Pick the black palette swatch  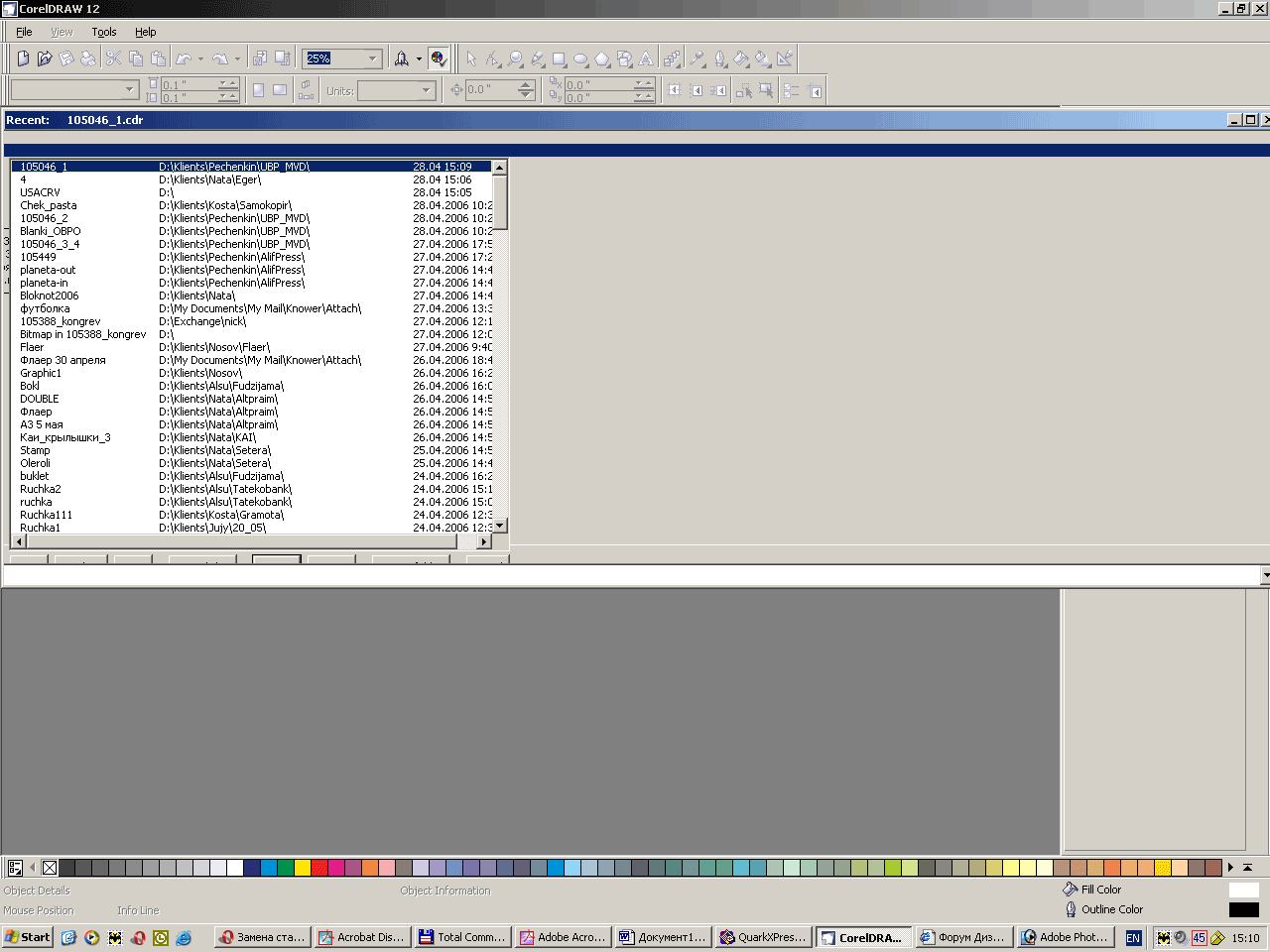tap(66, 868)
